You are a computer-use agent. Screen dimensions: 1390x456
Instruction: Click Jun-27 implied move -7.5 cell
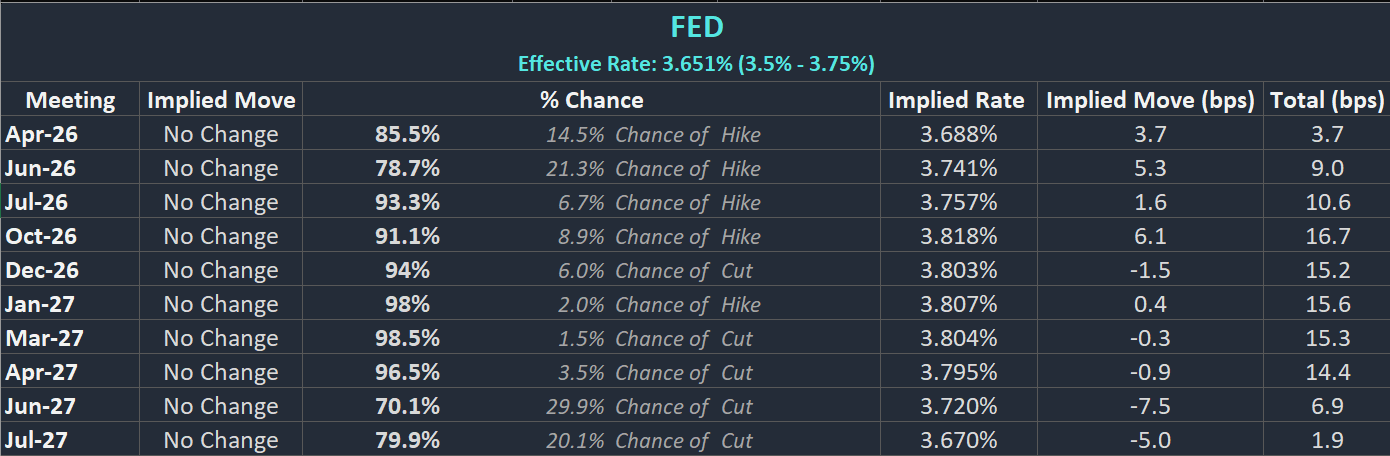(1150, 406)
